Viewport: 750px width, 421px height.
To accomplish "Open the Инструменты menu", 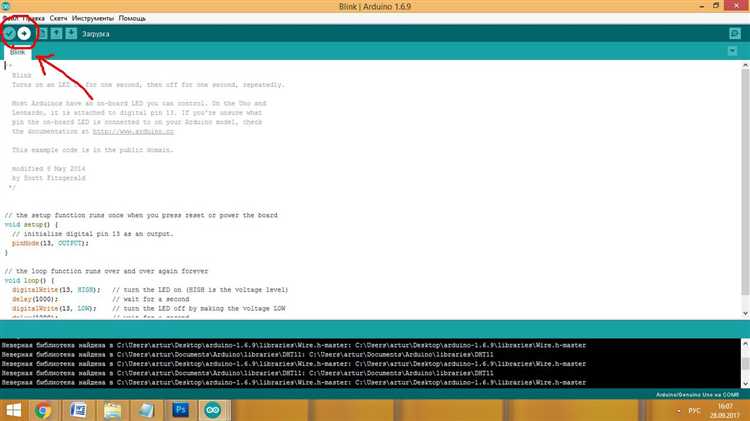I will pos(93,18).
